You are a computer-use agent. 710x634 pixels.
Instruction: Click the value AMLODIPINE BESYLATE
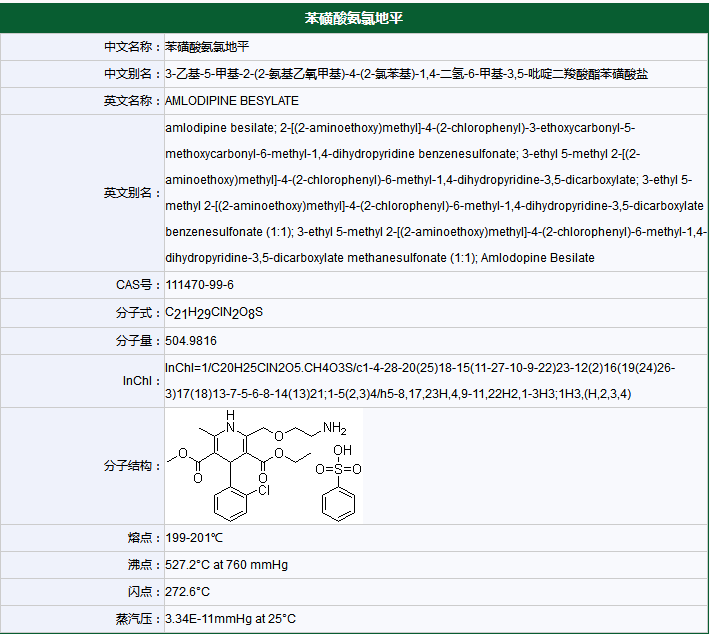point(232,101)
